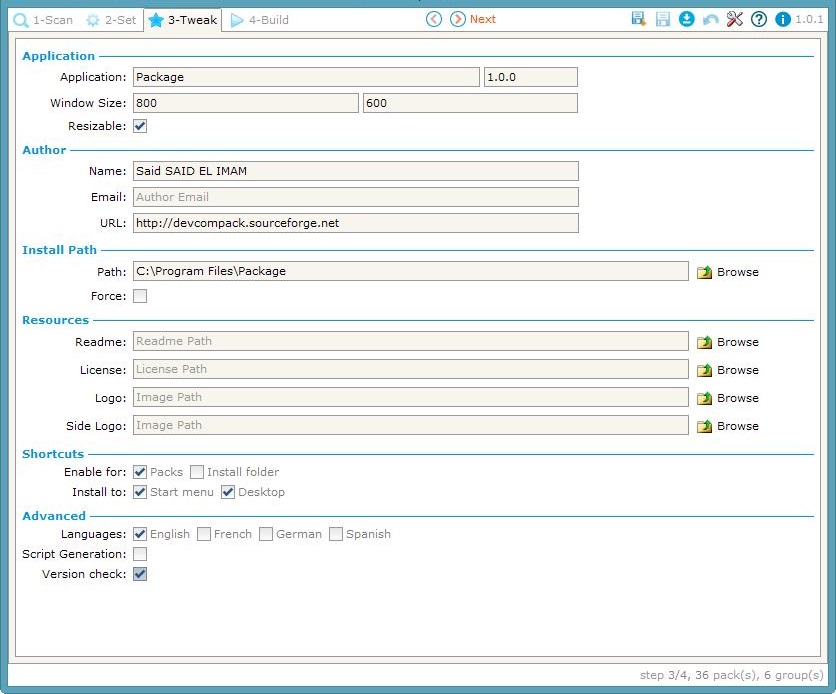Image resolution: width=836 pixels, height=694 pixels.
Task: Open the 4-Build tab
Action: click(x=262, y=20)
